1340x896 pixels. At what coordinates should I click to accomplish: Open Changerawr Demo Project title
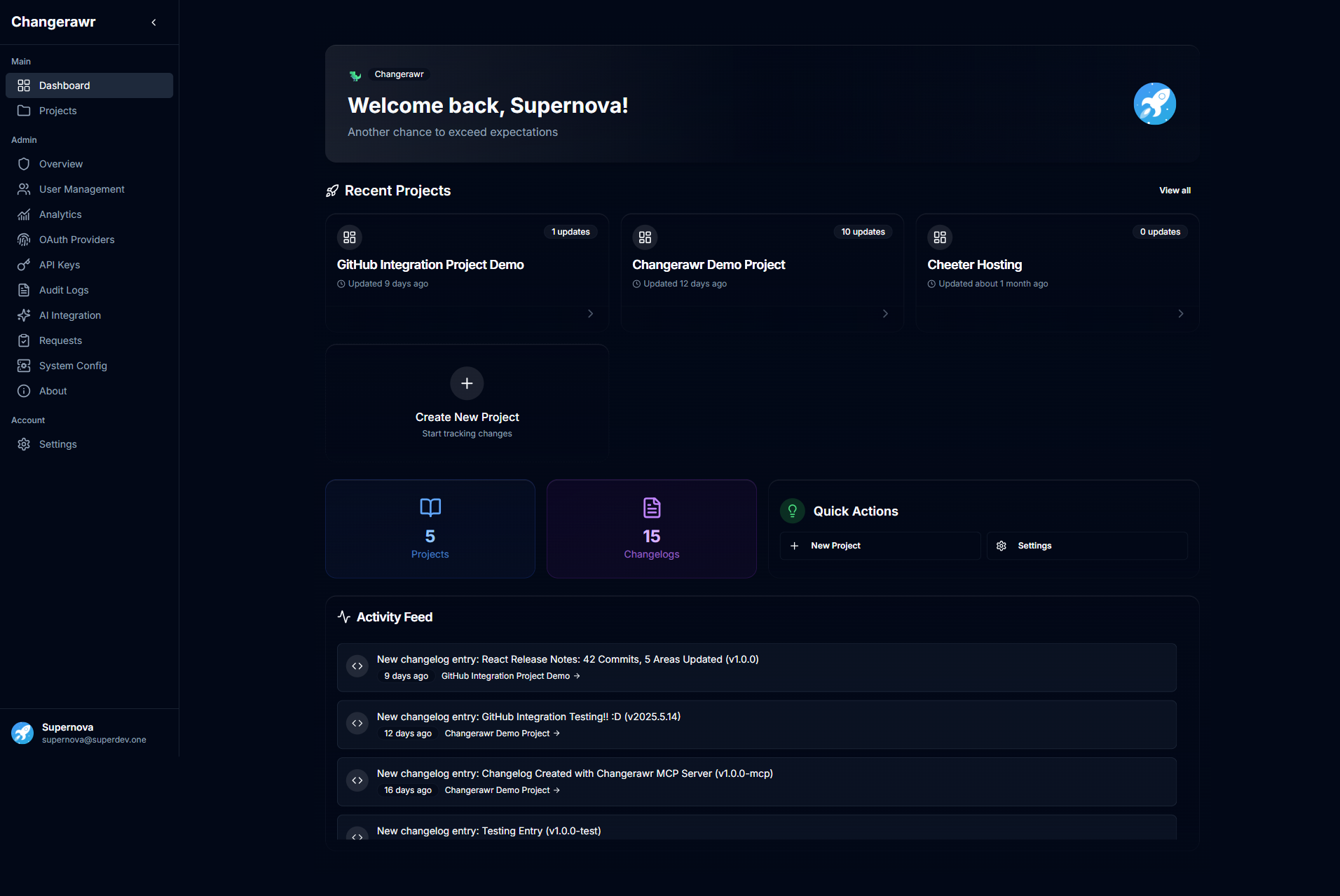[x=709, y=265]
